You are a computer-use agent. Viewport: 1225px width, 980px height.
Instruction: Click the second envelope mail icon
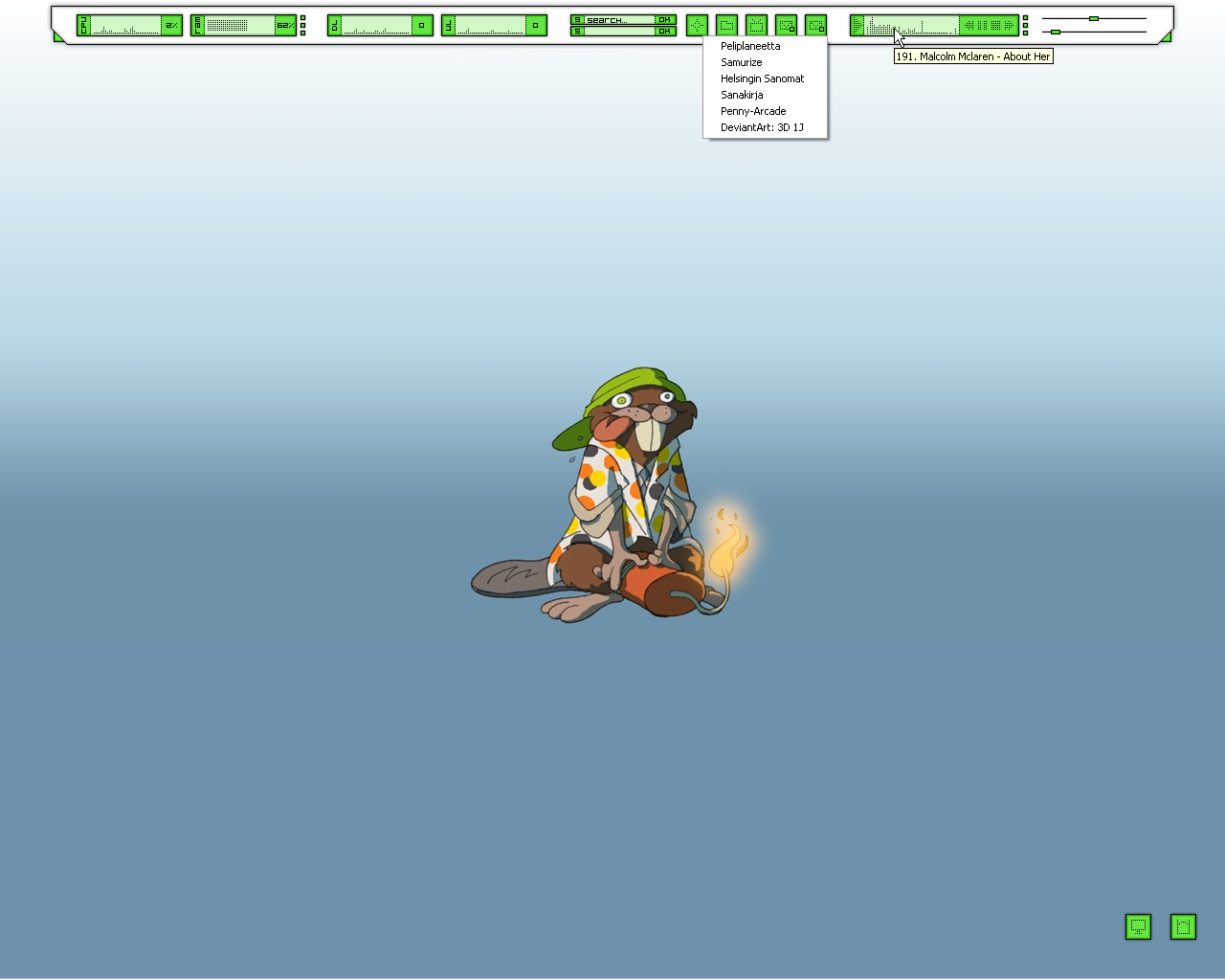click(x=815, y=26)
